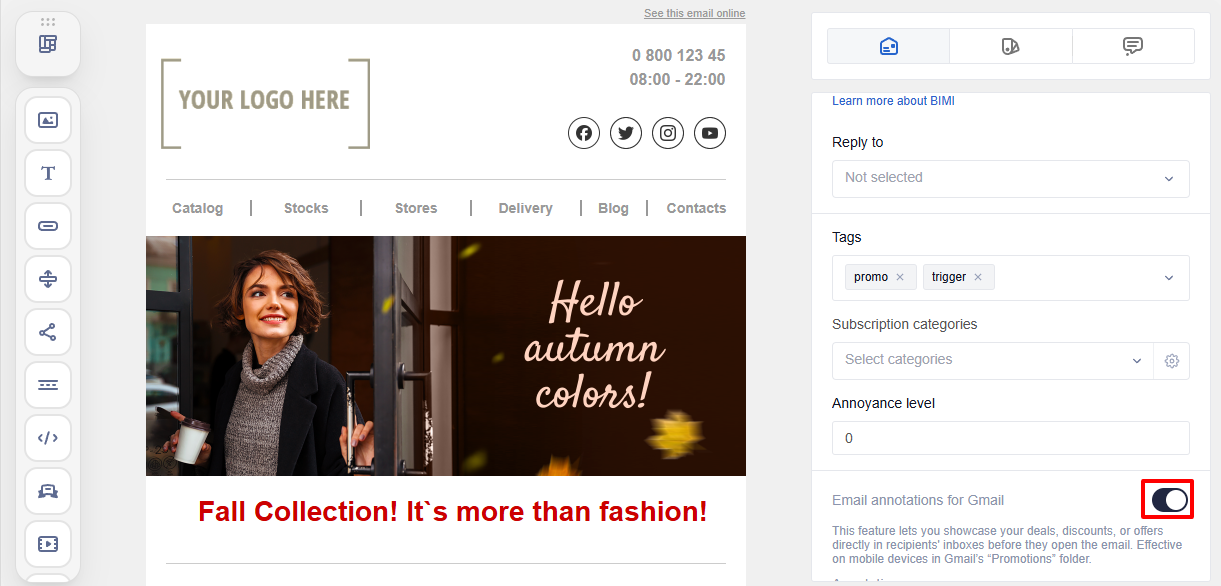Select the Social networks block tool
The height and width of the screenshot is (586, 1221).
pyautogui.click(x=47, y=332)
